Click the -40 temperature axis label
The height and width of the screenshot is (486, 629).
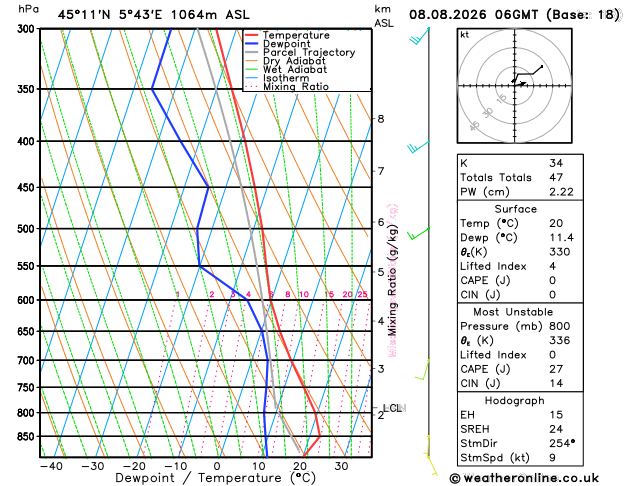pyautogui.click(x=51, y=466)
